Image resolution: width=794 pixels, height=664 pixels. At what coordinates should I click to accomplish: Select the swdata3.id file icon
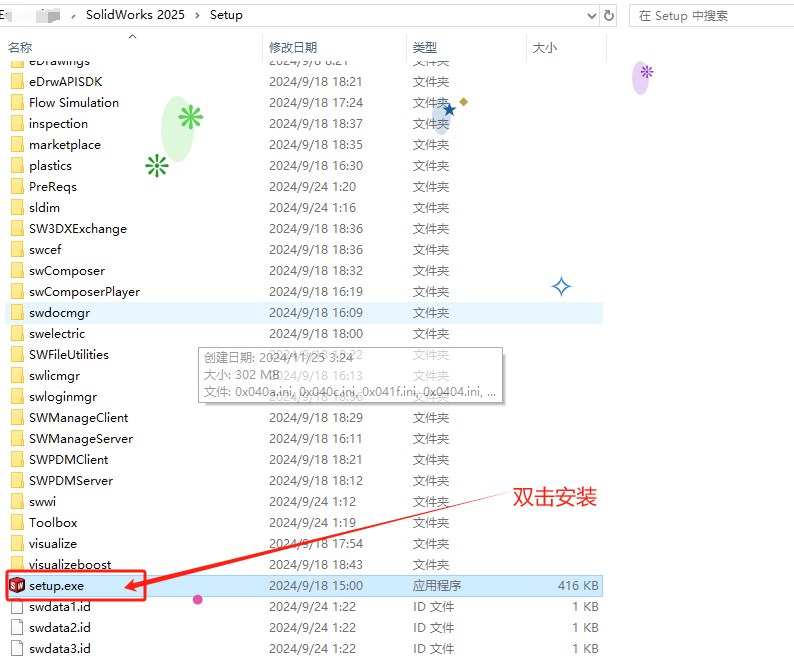(17, 649)
